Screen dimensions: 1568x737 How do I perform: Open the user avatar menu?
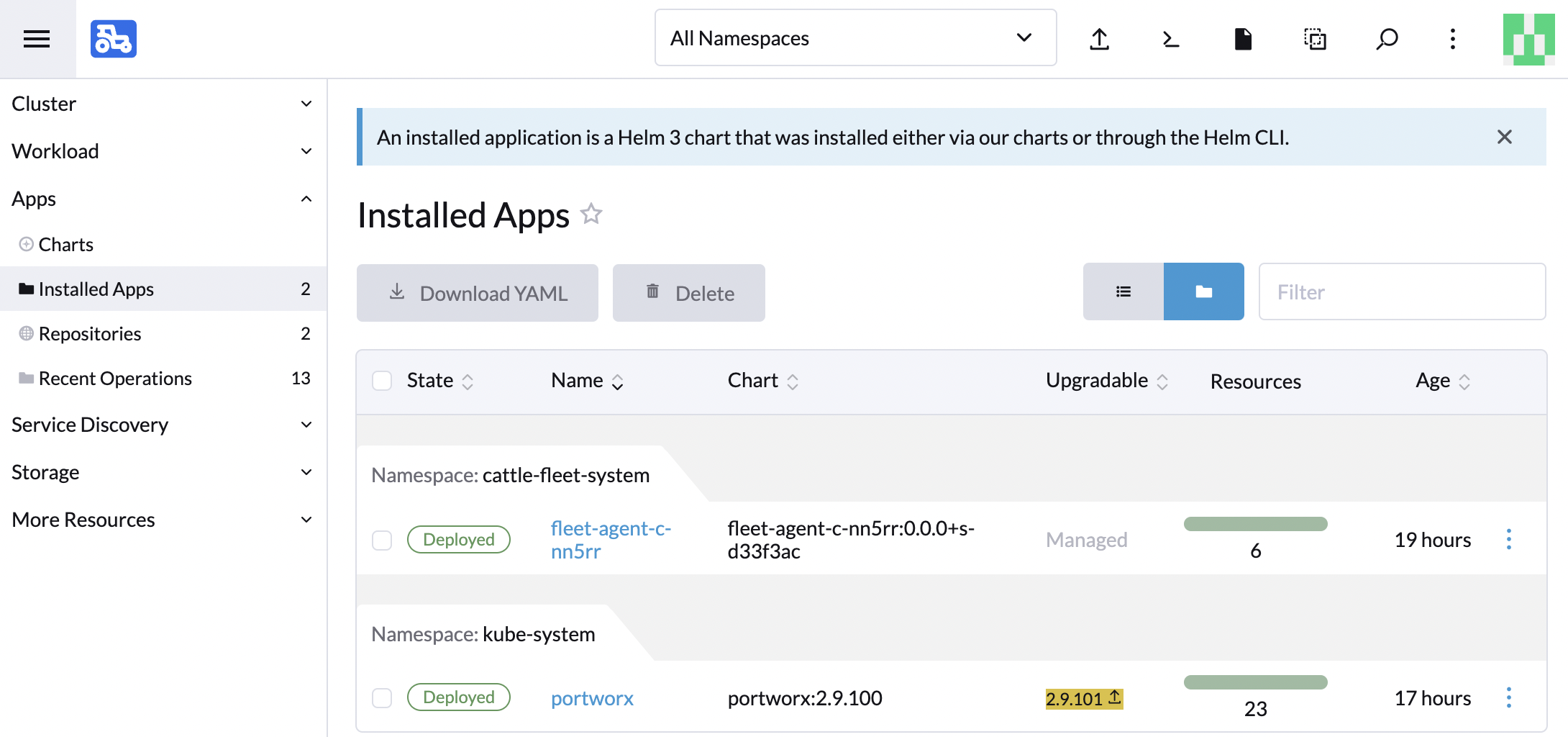[1529, 39]
